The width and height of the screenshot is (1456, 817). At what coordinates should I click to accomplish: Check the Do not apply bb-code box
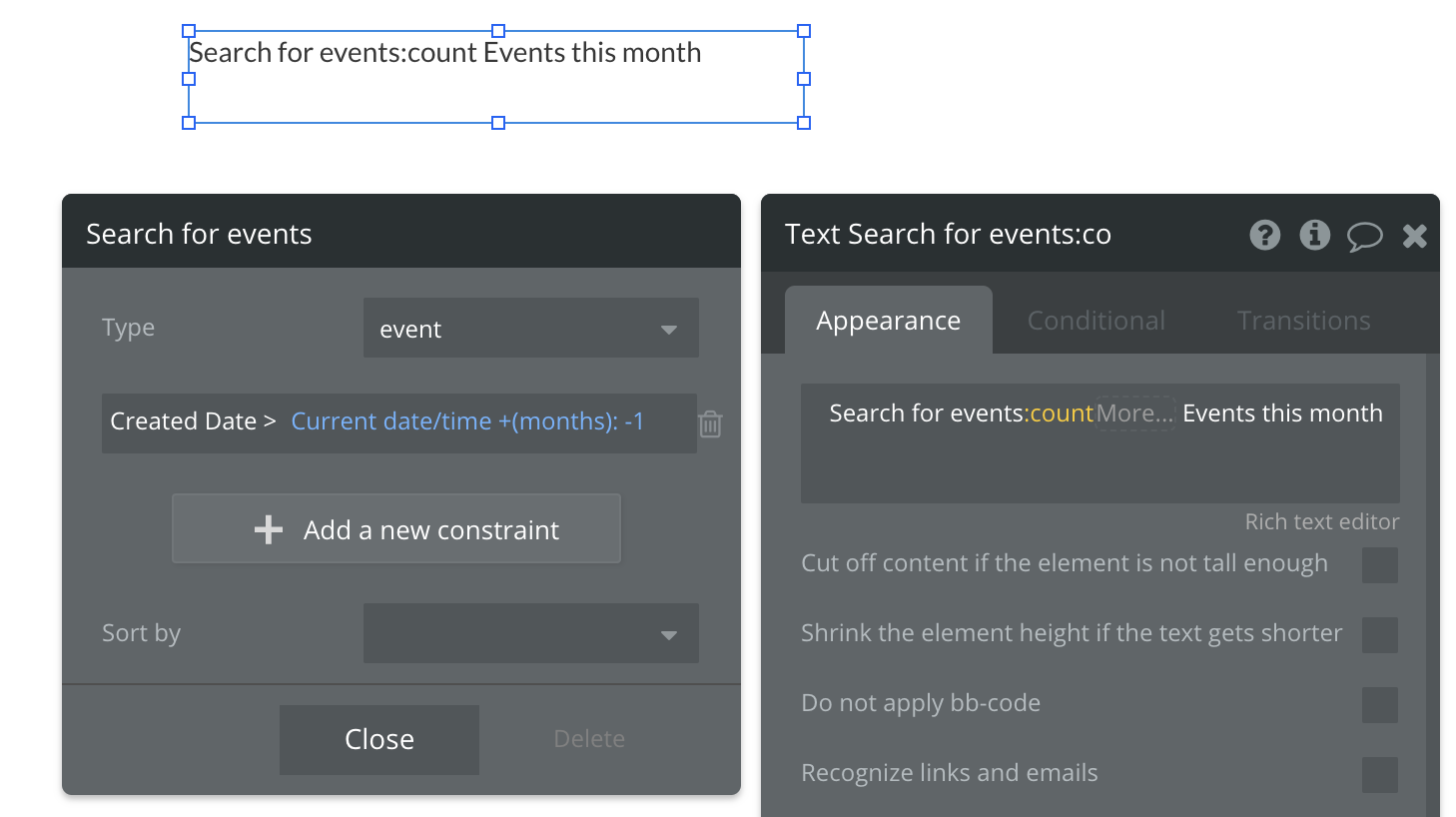(1379, 705)
